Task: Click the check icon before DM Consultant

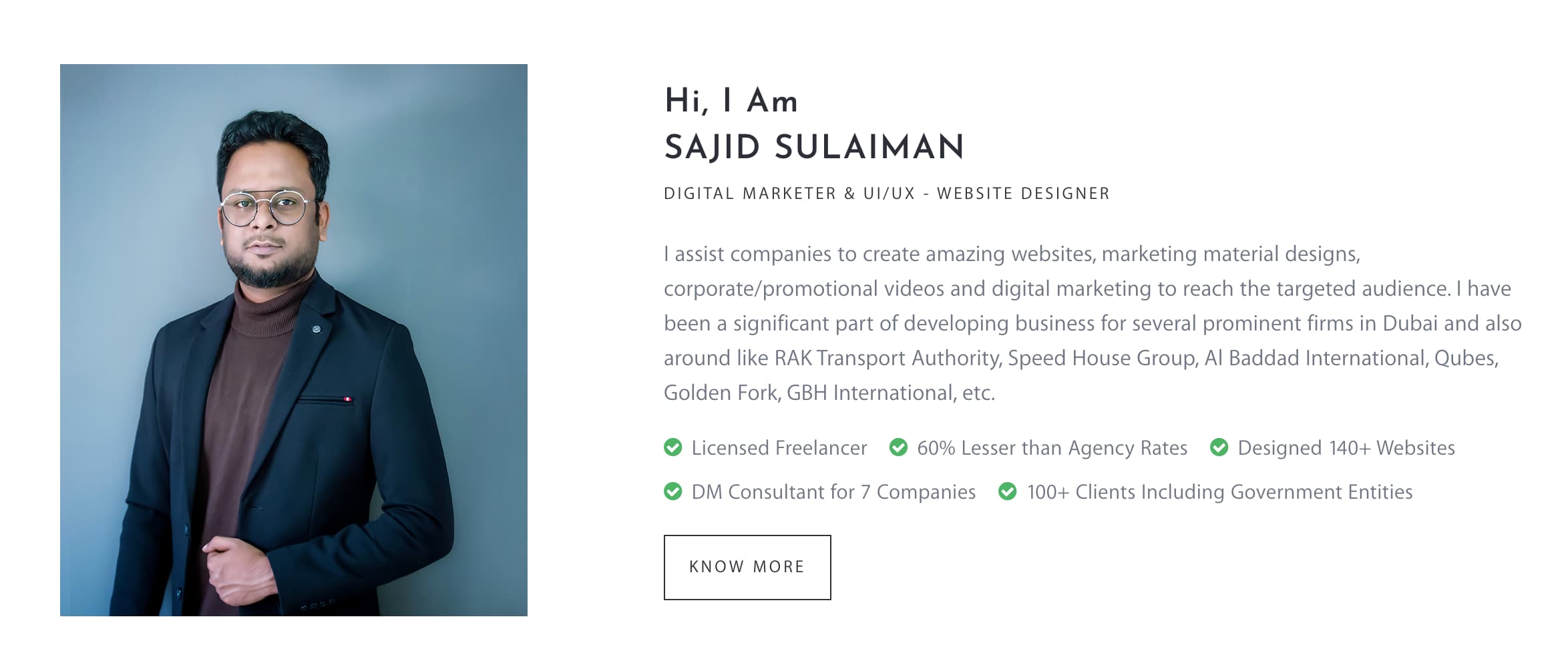Action: (x=672, y=491)
